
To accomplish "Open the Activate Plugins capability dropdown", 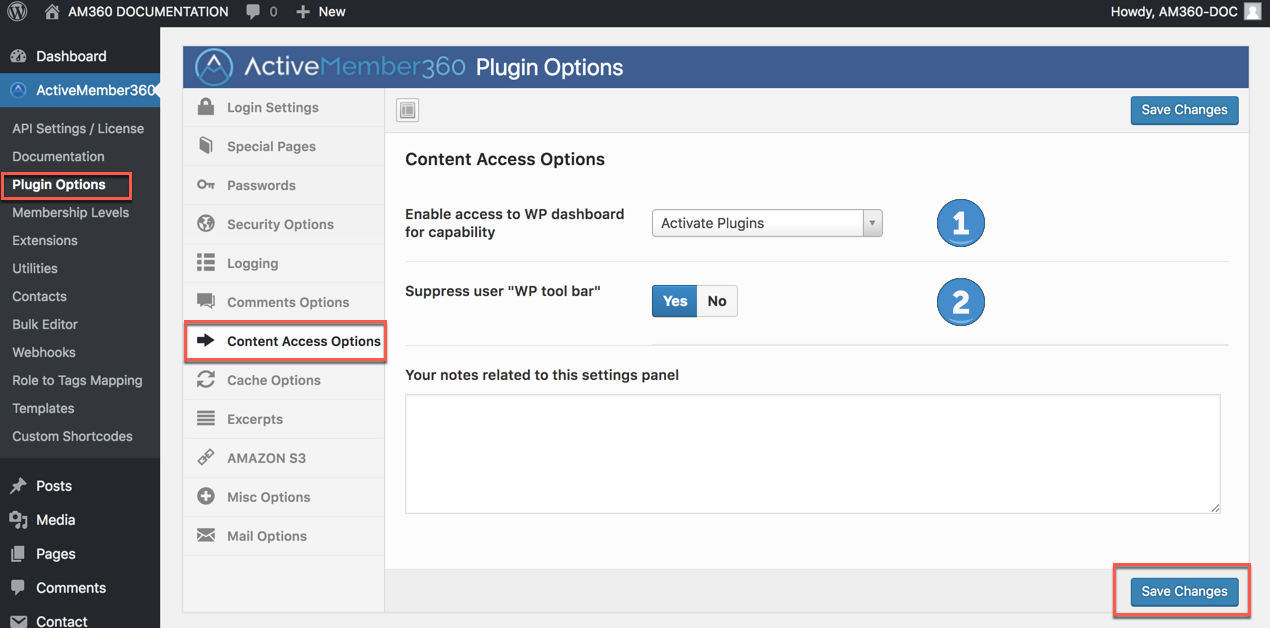I will (767, 223).
